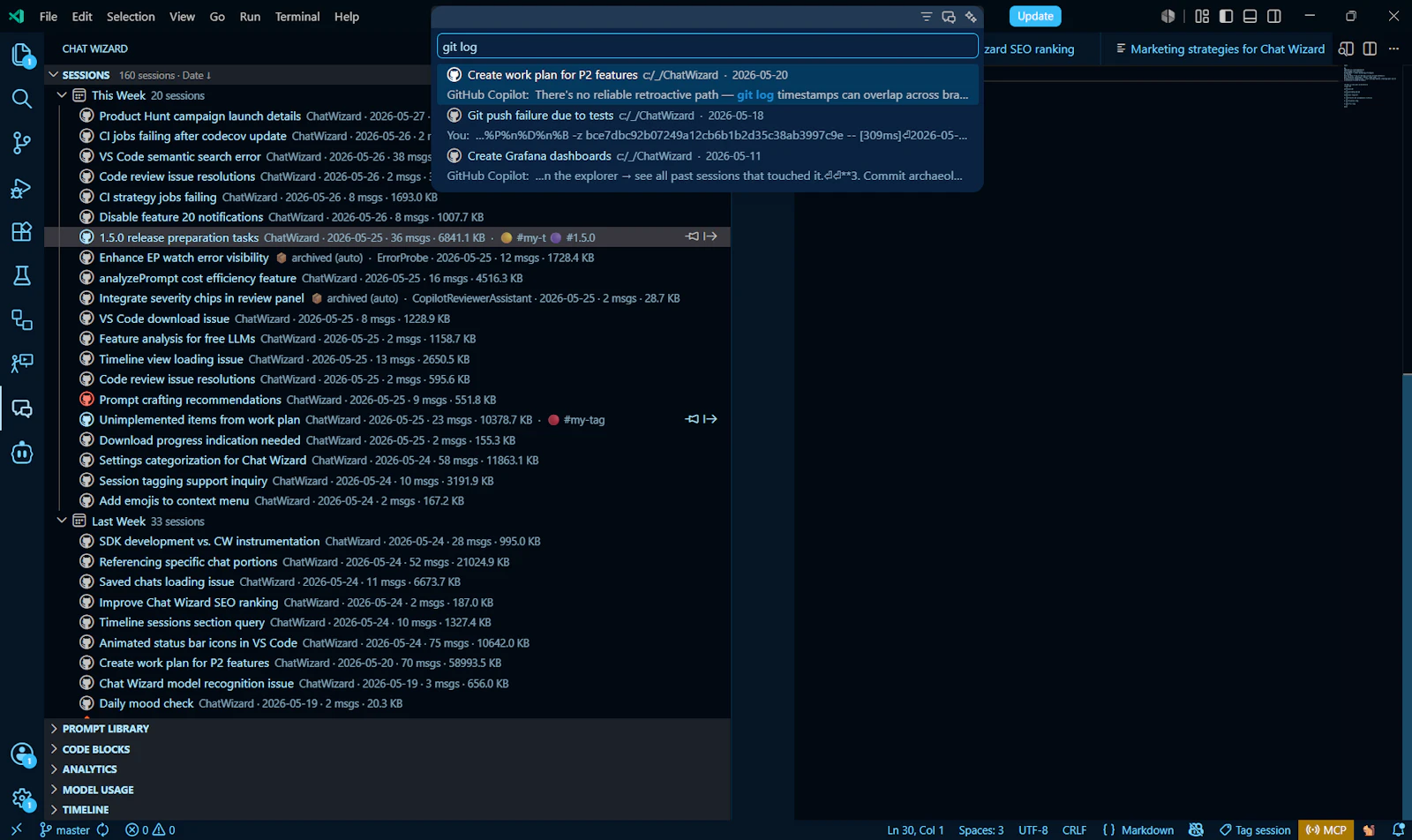Split the editor right
This screenshot has width=1412, height=840.
[x=1370, y=49]
